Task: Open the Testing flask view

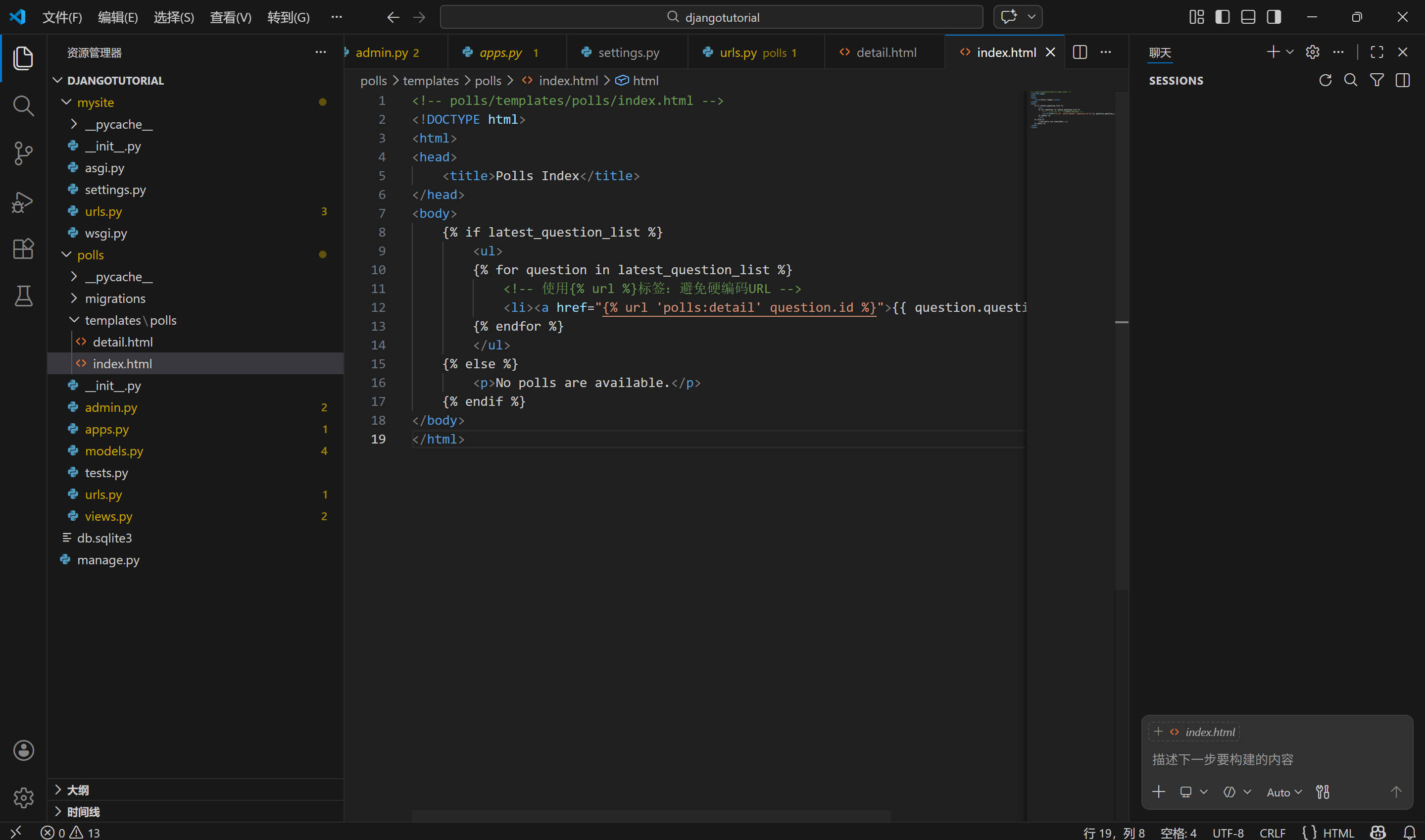Action: click(23, 296)
